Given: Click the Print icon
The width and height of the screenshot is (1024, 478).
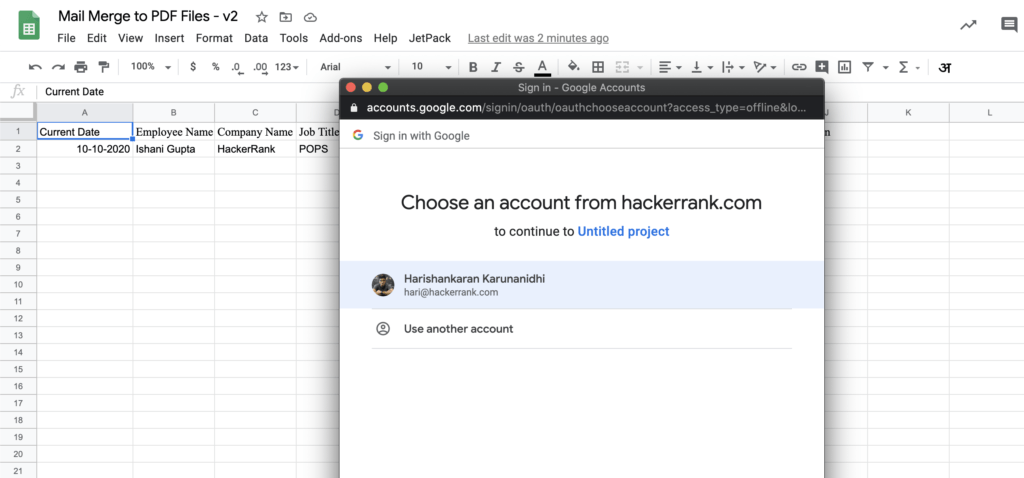Looking at the screenshot, I should [81, 67].
